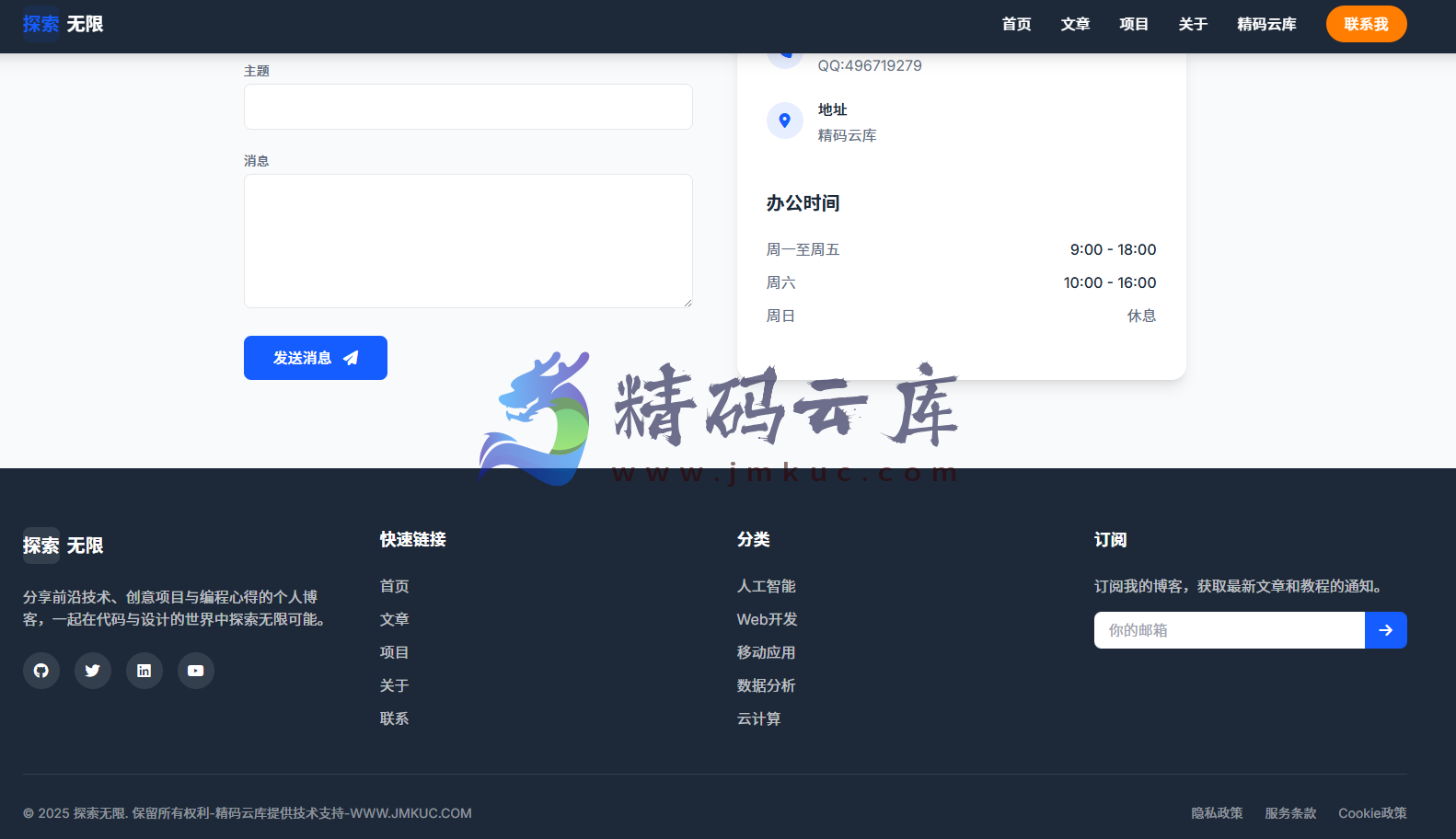Viewport: 1456px width, 839px height.
Task: Focus the 你的邮箱 subscription email field
Action: [1230, 630]
